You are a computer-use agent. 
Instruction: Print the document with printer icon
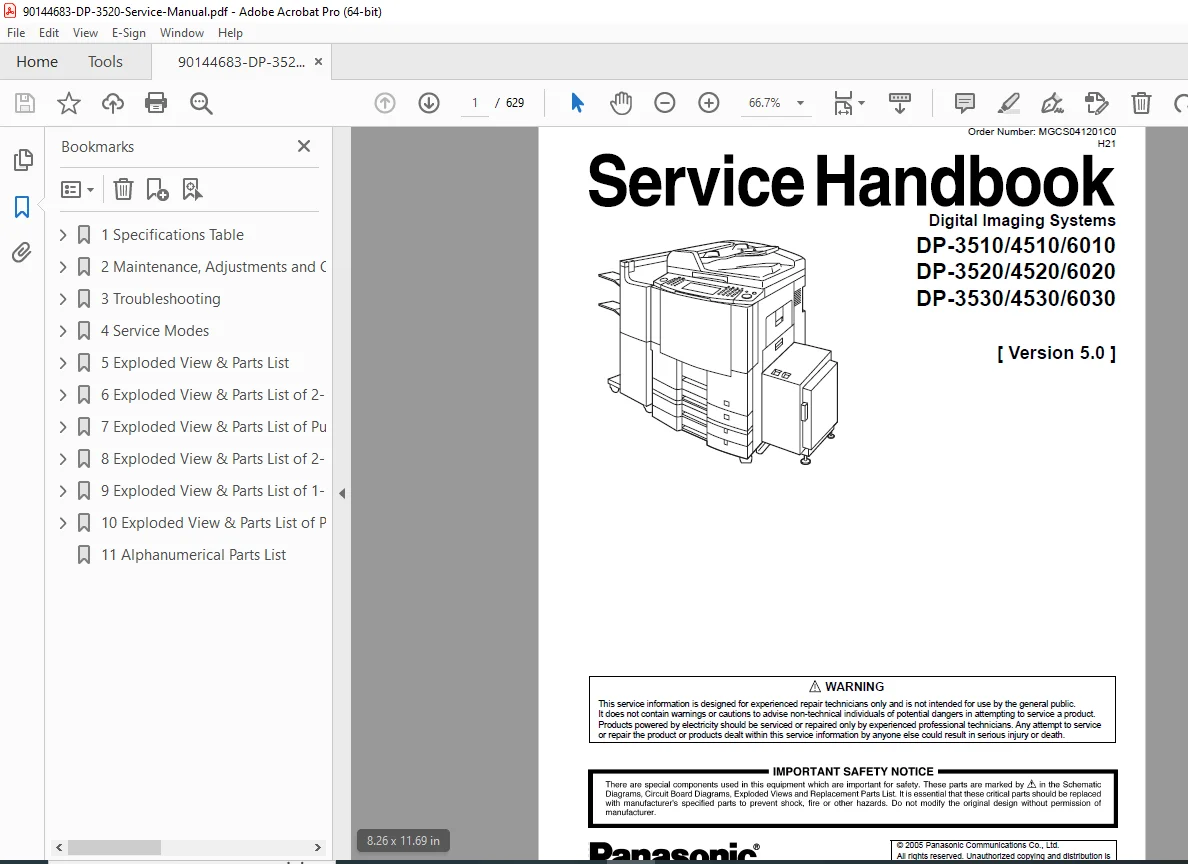(156, 103)
